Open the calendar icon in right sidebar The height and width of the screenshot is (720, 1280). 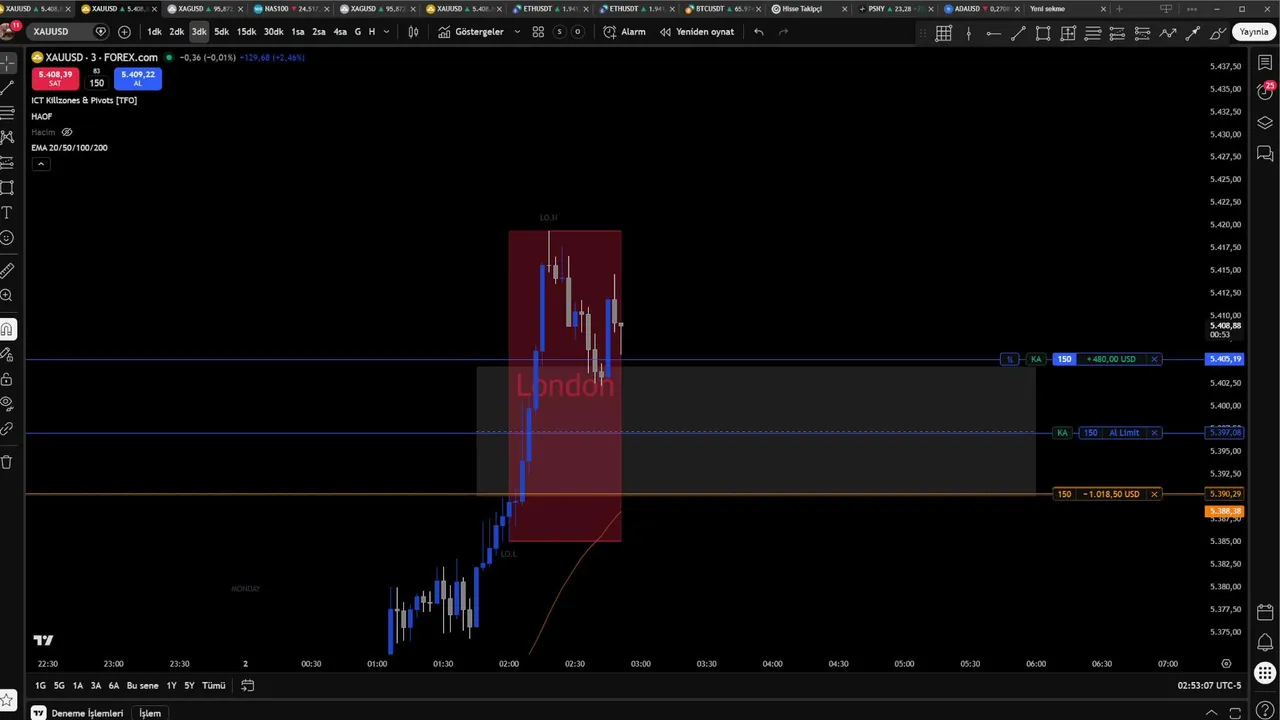[x=1265, y=612]
